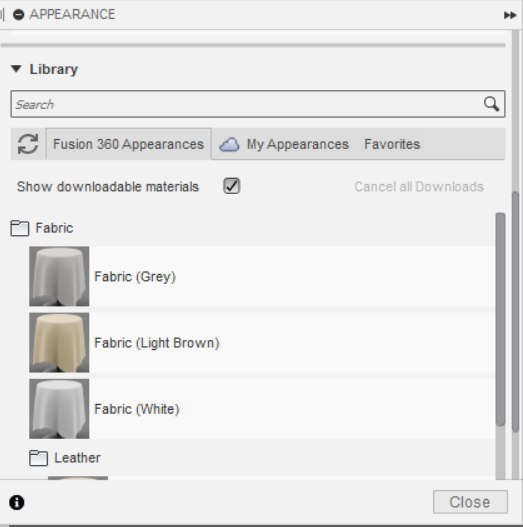Click the Show downloadable materials label
523x527 pixels.
[108, 187]
